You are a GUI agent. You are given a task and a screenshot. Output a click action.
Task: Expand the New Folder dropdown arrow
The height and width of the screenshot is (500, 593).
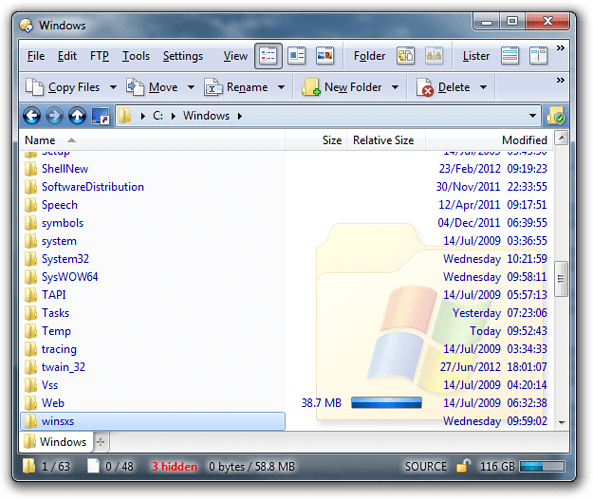(395, 87)
